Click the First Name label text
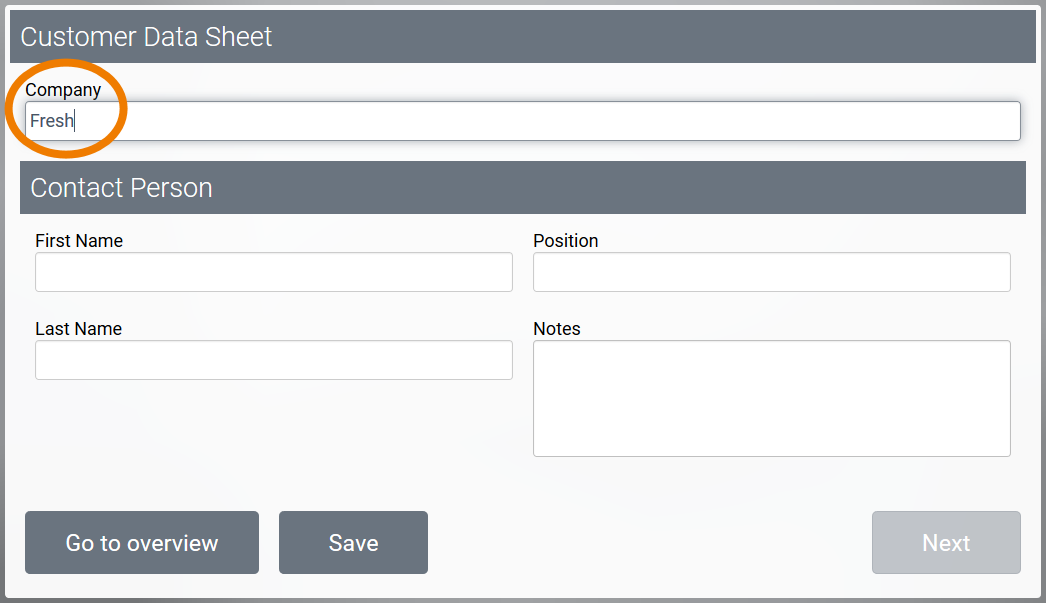The image size is (1046, 603). pos(79,241)
